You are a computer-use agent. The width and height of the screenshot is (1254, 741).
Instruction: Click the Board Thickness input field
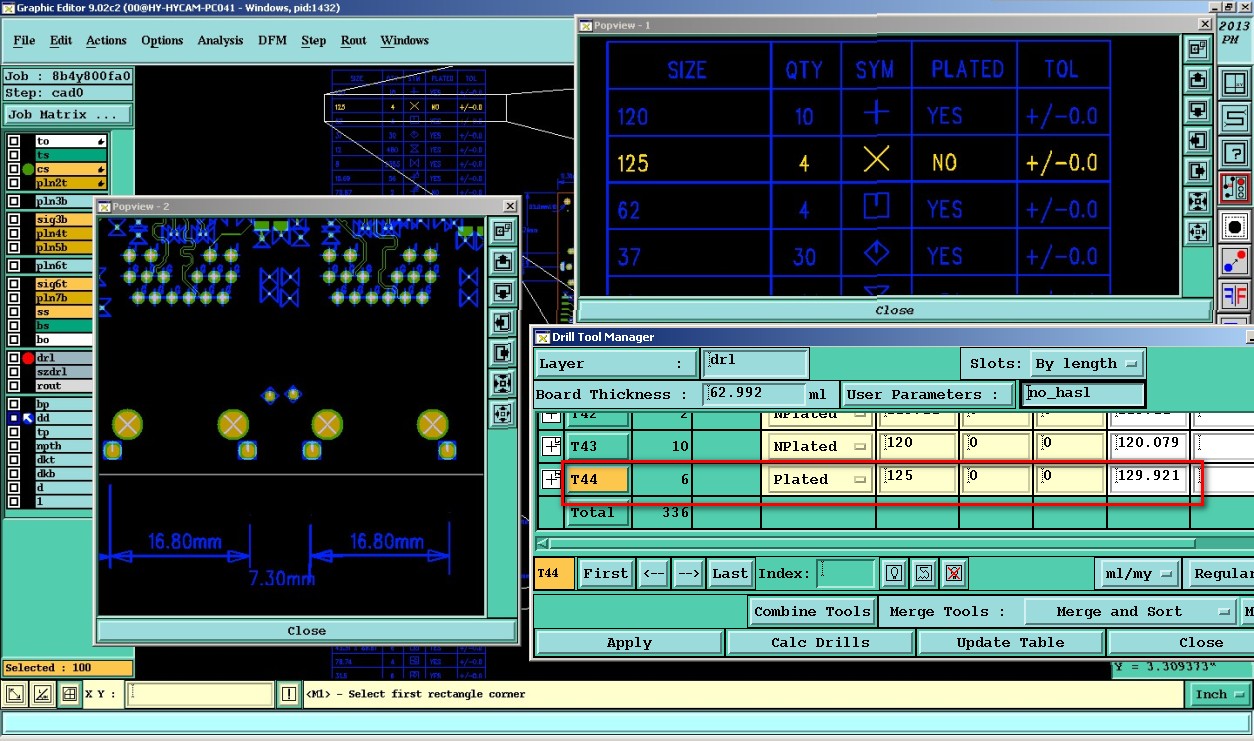[755, 393]
